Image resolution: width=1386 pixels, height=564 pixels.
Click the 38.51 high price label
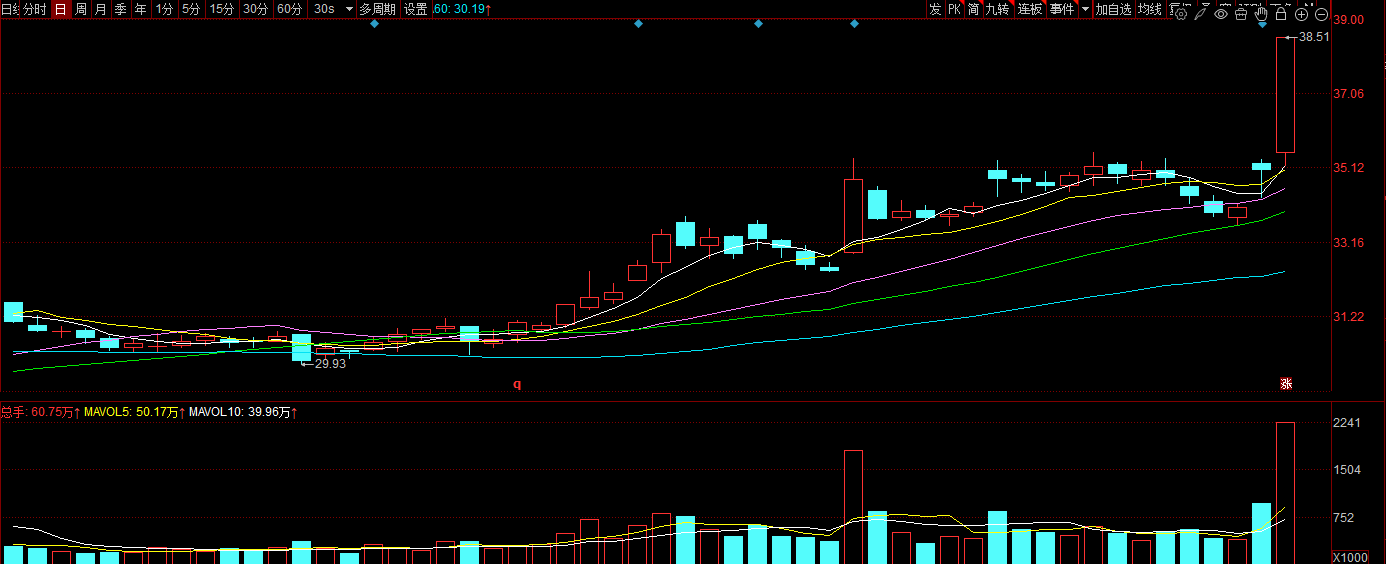coord(1314,37)
